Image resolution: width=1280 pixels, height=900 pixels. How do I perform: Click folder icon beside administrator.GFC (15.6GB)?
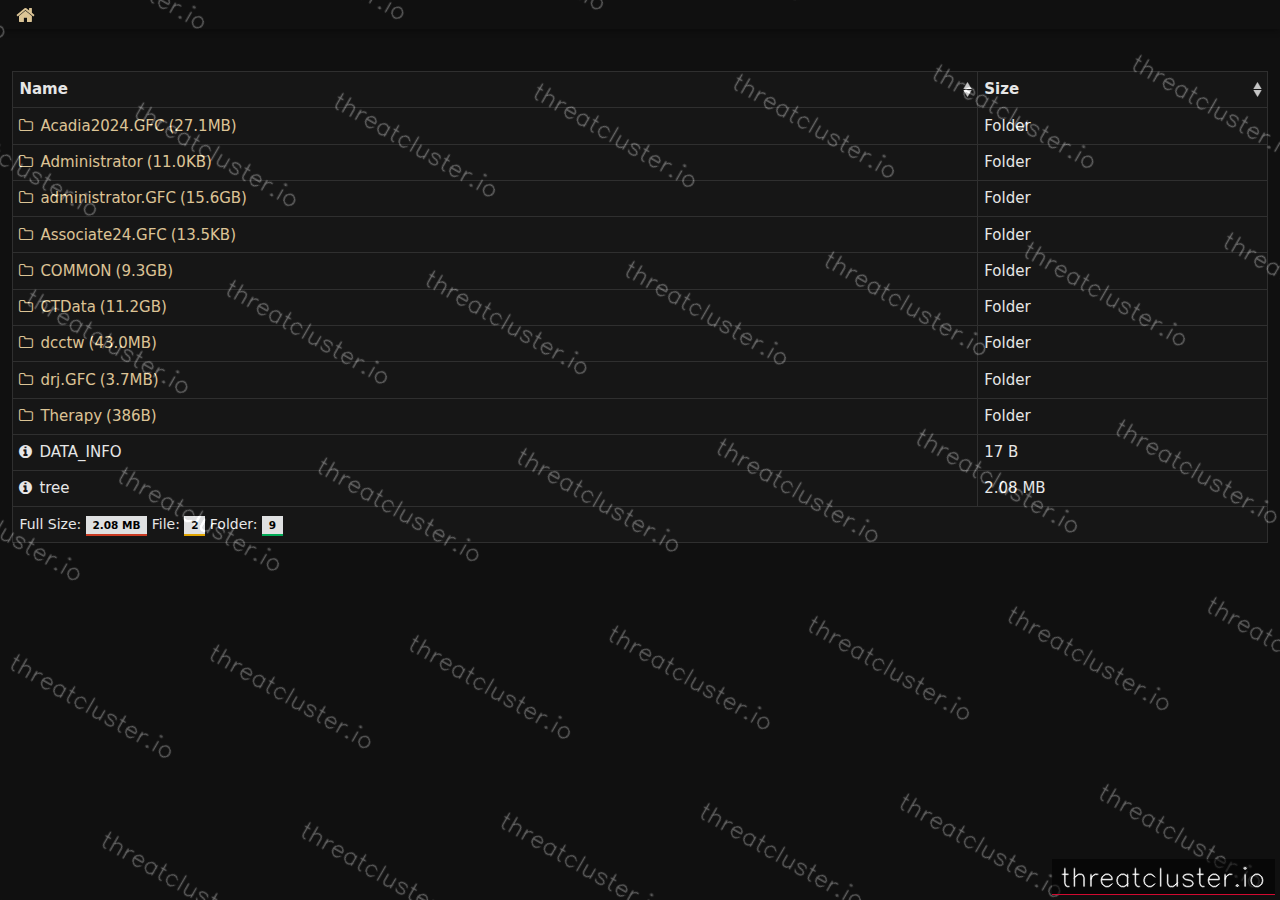click(26, 198)
